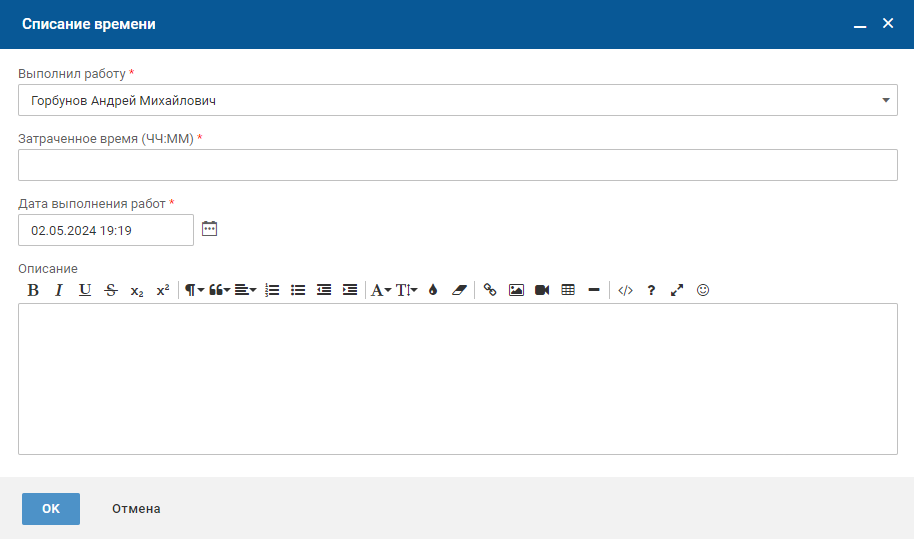Image resolution: width=914 pixels, height=539 pixels.
Task: Open the text alignment menu
Action: [245, 290]
